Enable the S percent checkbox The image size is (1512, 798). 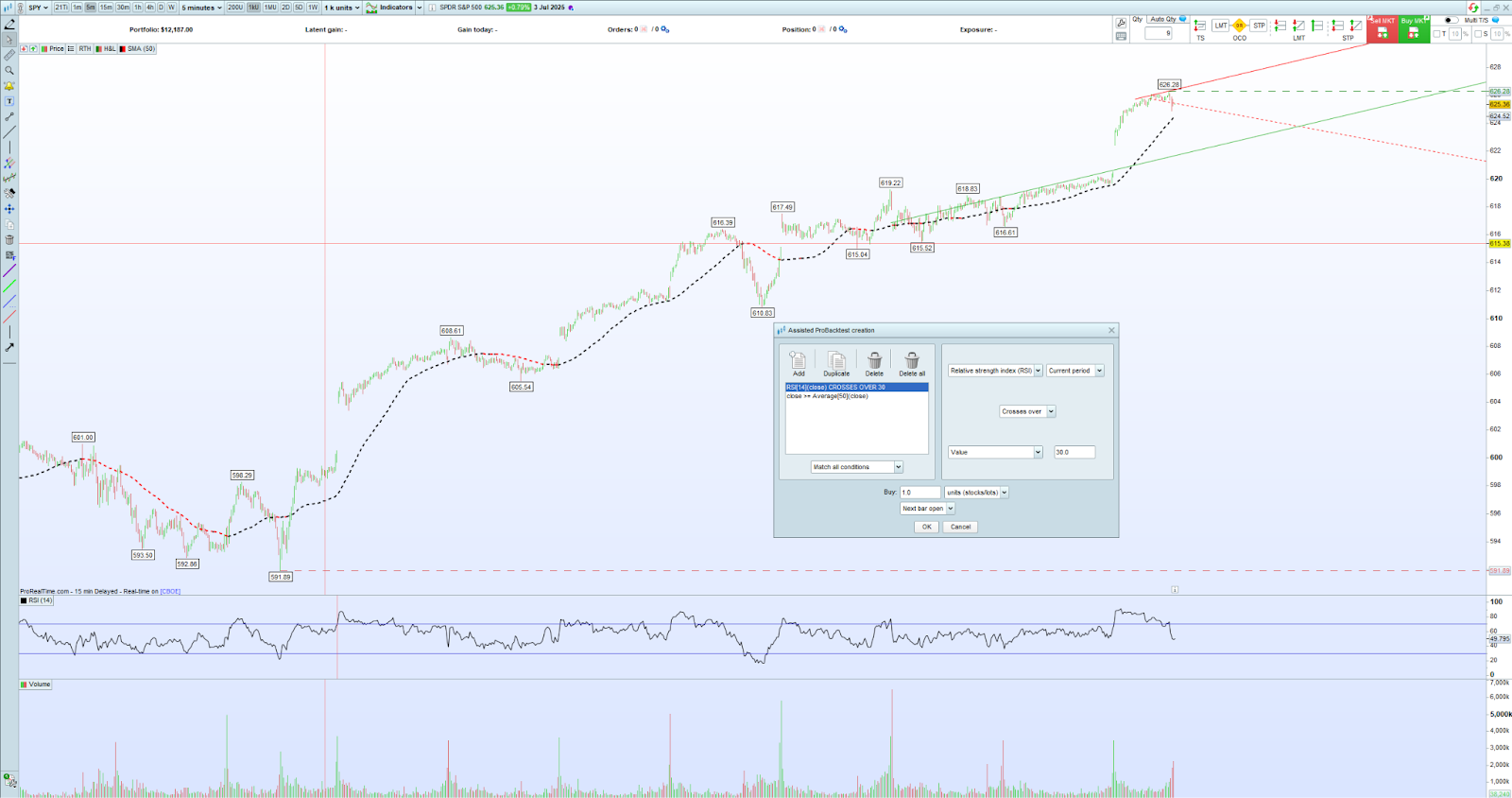click(1479, 34)
